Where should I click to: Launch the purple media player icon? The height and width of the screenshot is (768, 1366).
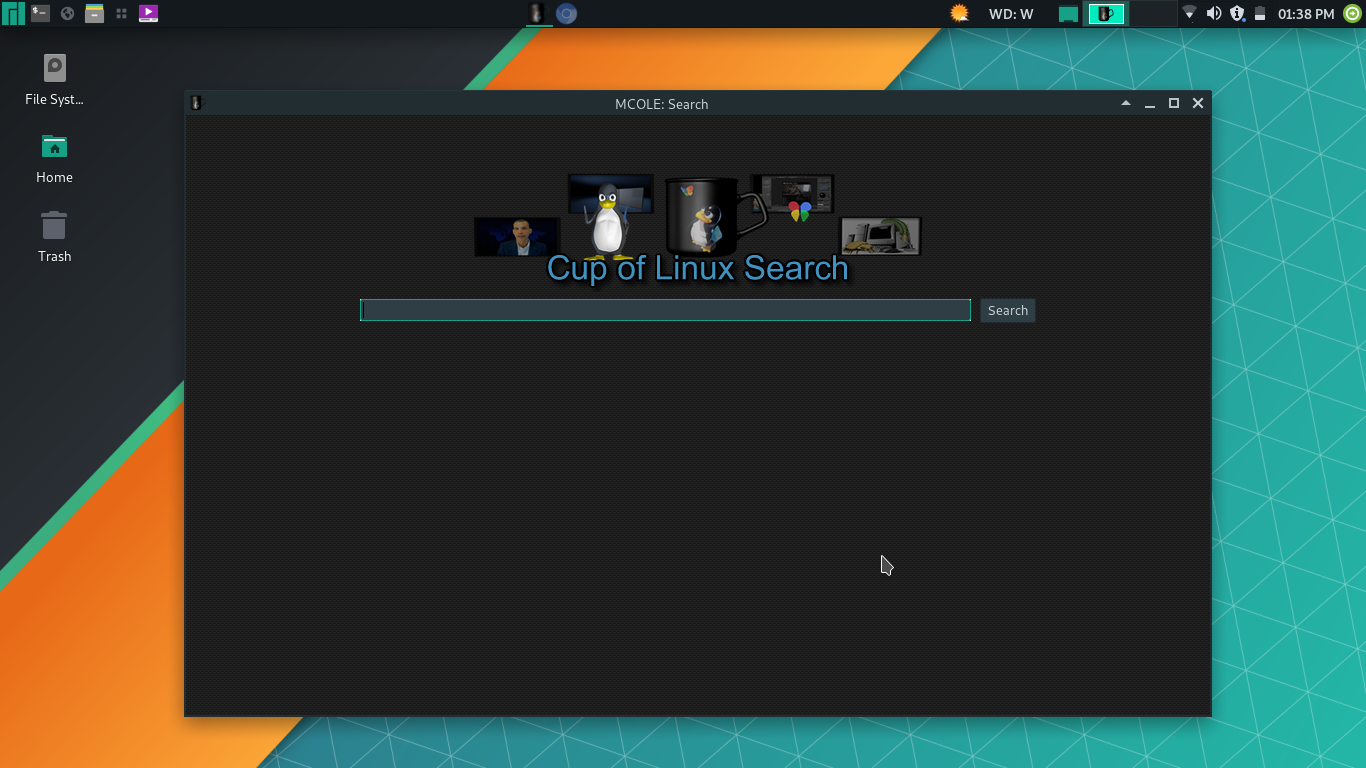(148, 13)
